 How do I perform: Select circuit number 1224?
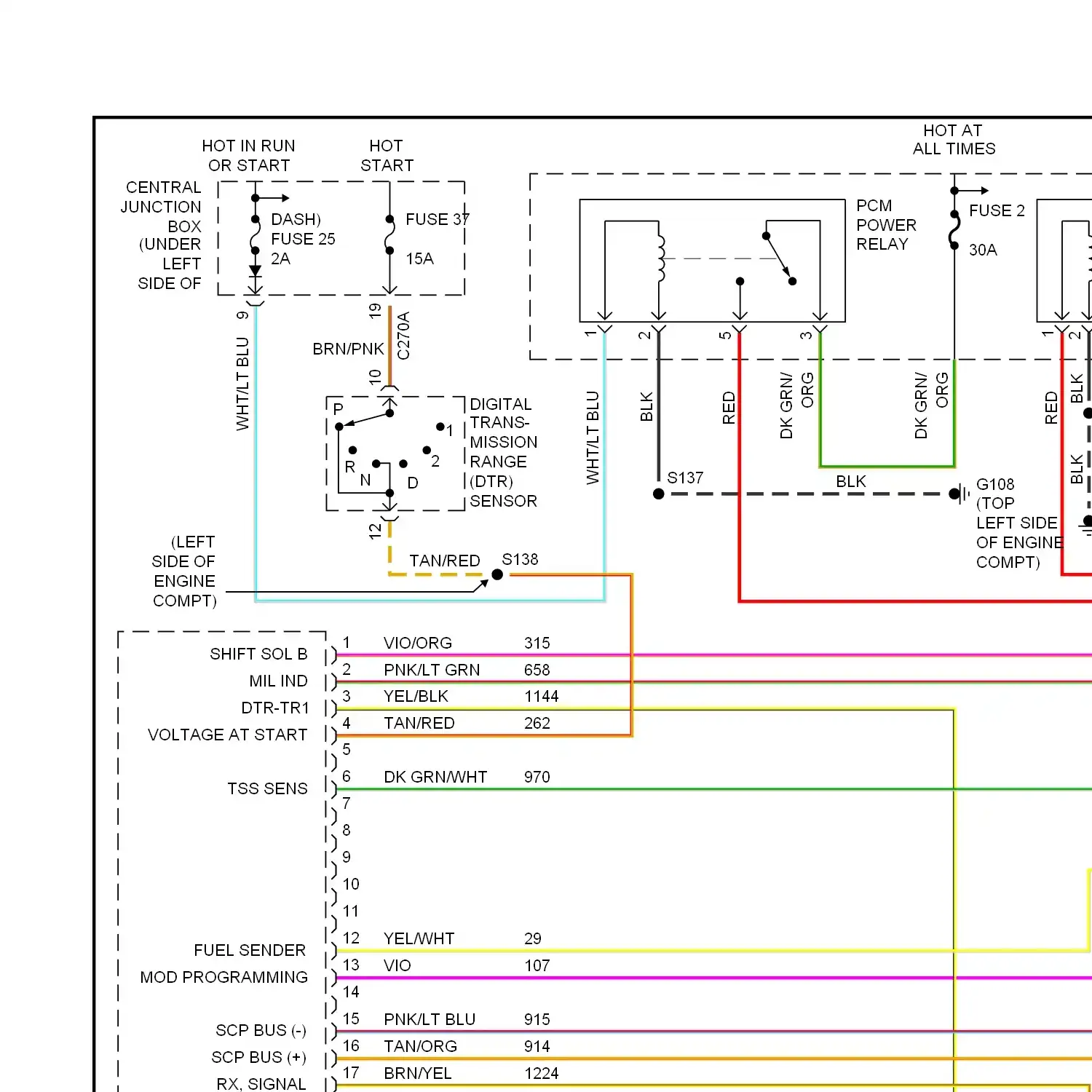(542, 1073)
